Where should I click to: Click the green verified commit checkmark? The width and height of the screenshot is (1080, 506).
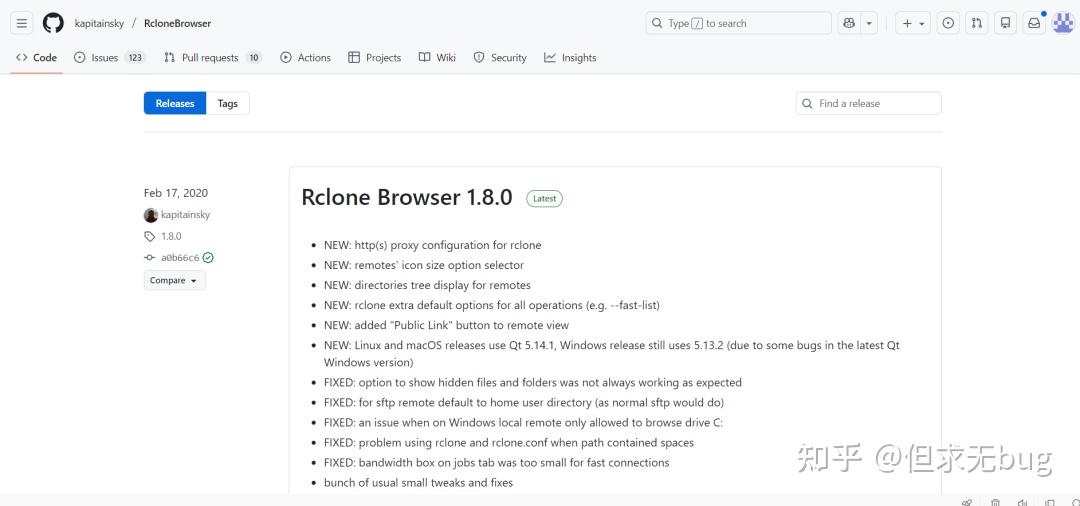[x=208, y=257]
